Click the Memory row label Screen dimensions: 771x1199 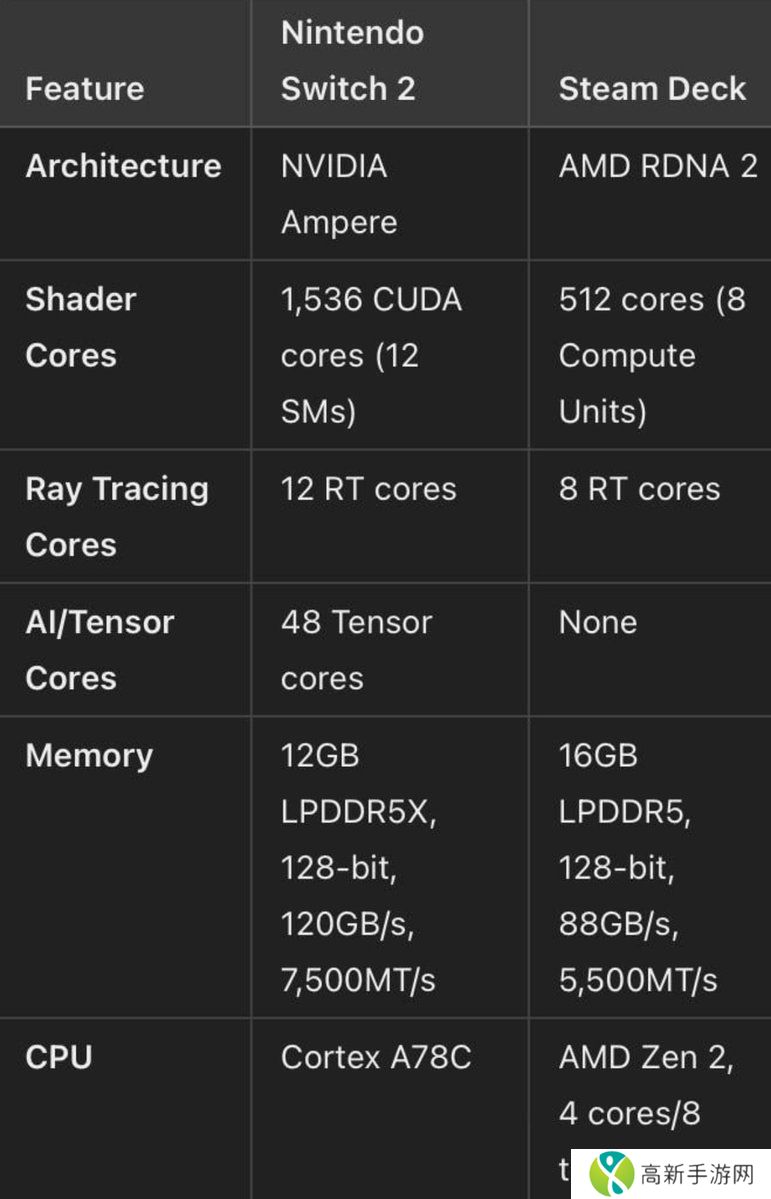[x=89, y=755]
